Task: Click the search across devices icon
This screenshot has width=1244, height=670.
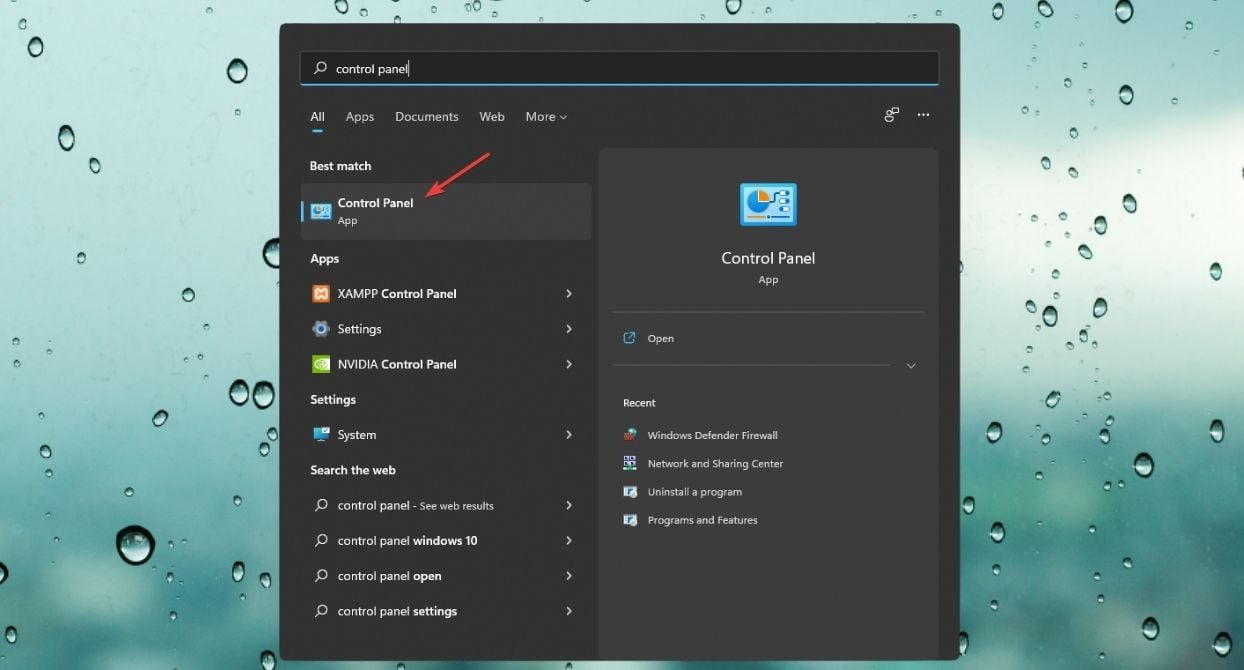Action: click(x=891, y=115)
